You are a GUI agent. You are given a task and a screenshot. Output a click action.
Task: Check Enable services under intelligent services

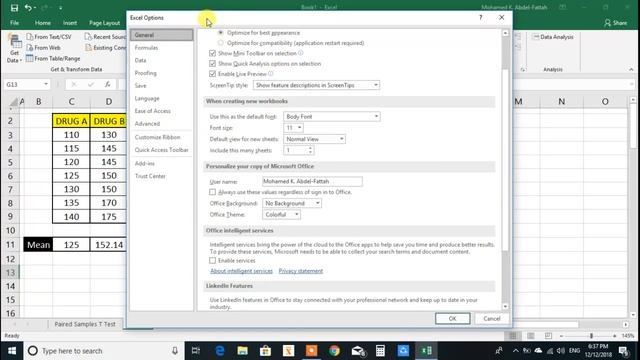pos(212,260)
